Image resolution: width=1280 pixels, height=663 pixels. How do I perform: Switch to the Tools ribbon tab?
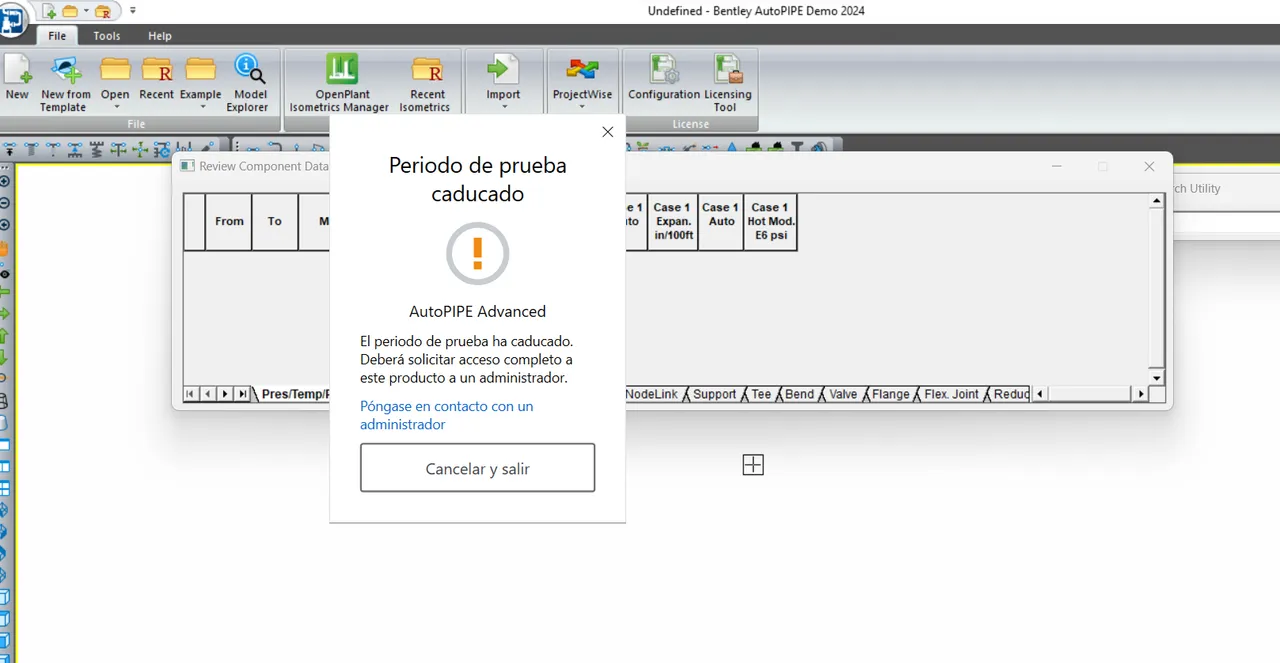107,36
